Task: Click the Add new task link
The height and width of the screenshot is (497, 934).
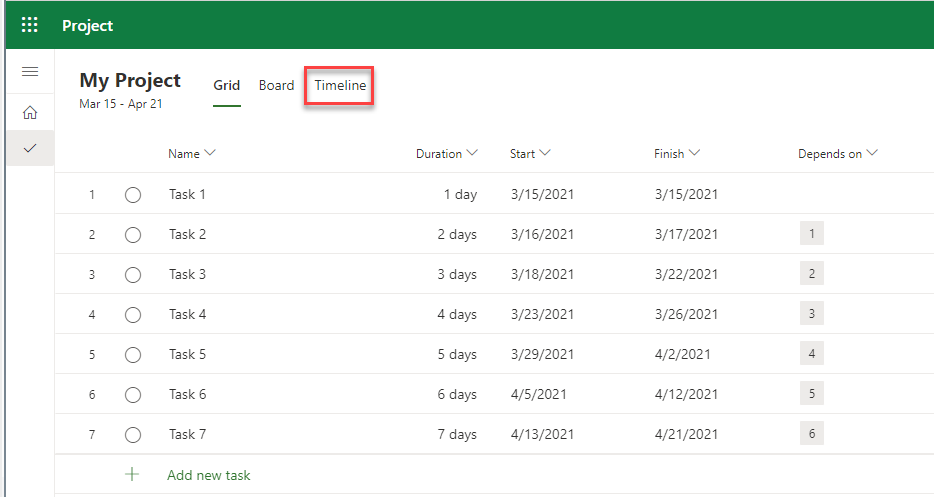Action: click(208, 475)
